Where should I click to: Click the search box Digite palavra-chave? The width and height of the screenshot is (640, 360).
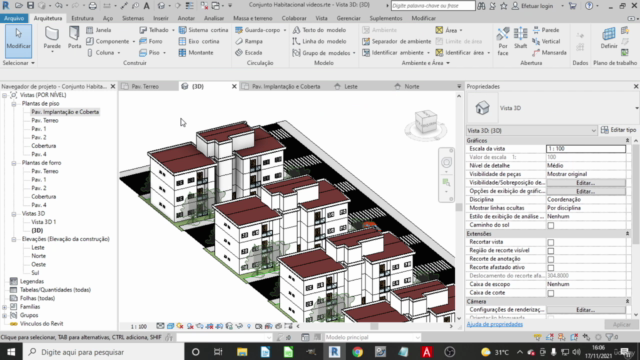coord(433,6)
